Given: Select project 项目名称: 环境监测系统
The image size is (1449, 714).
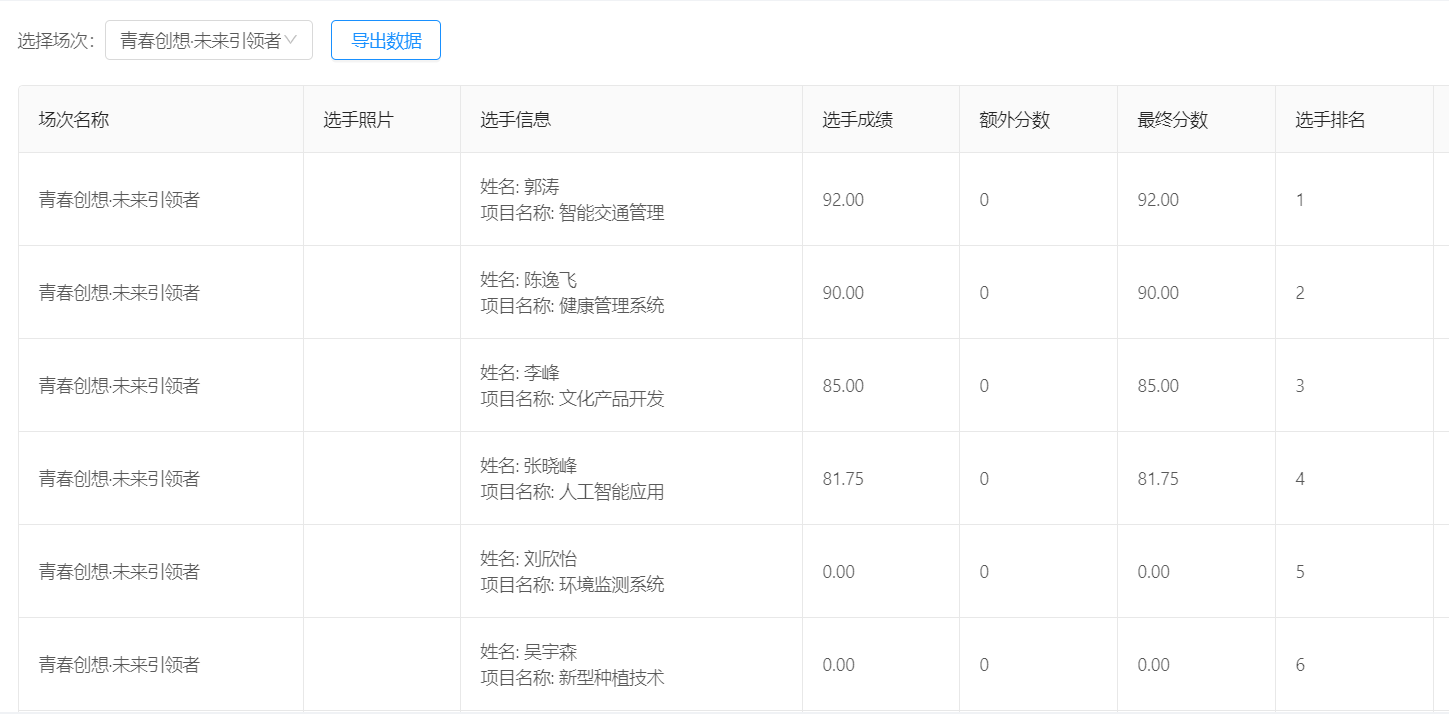Looking at the screenshot, I should click(573, 584).
